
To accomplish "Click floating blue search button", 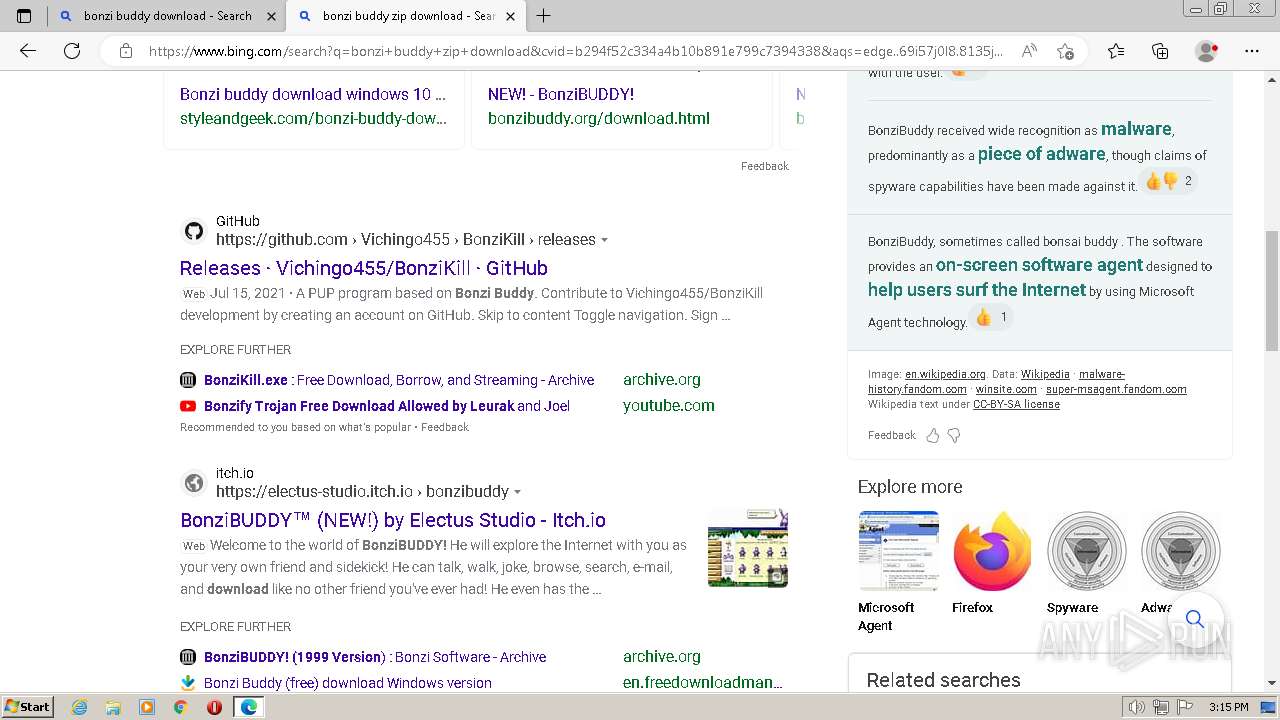I will 1195,619.
